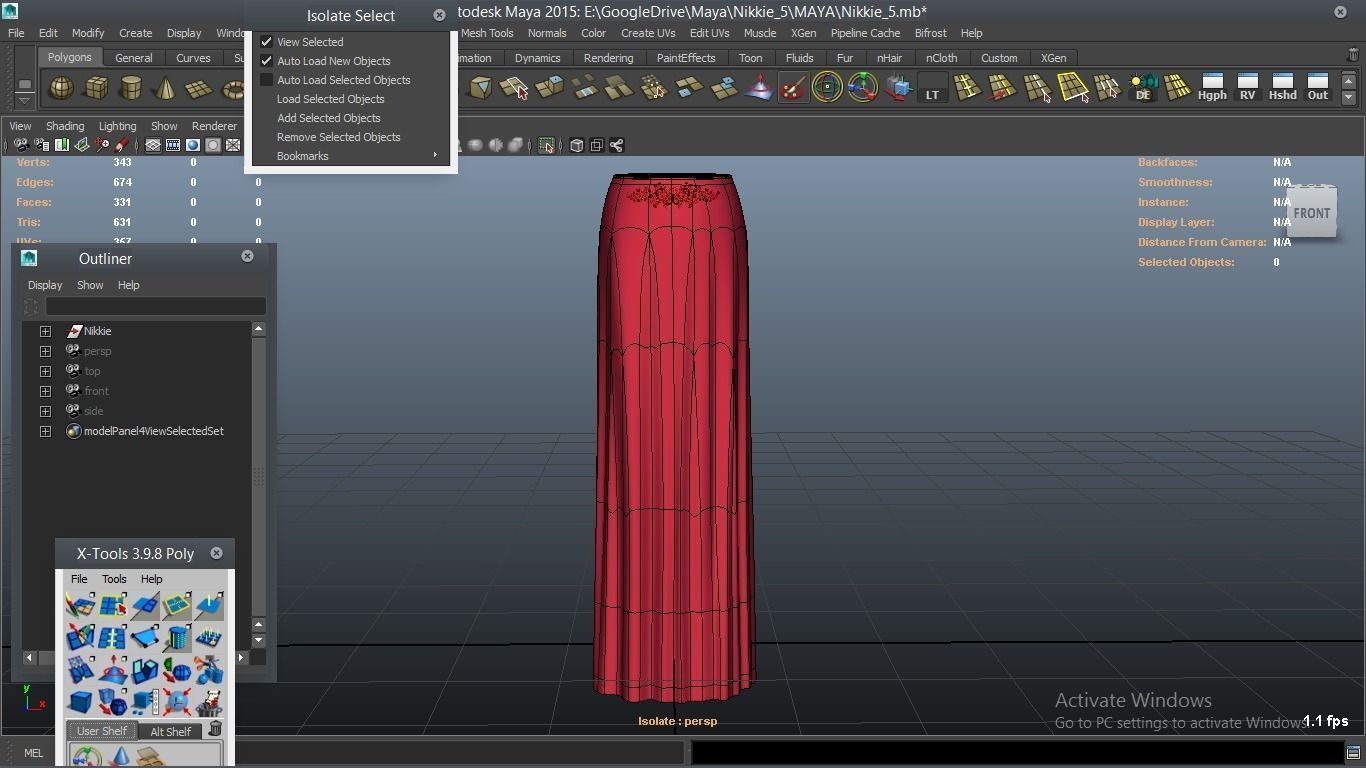Show the next shelf row with down arrow
Viewport: 1366px width, 768px height.
click(1349, 97)
